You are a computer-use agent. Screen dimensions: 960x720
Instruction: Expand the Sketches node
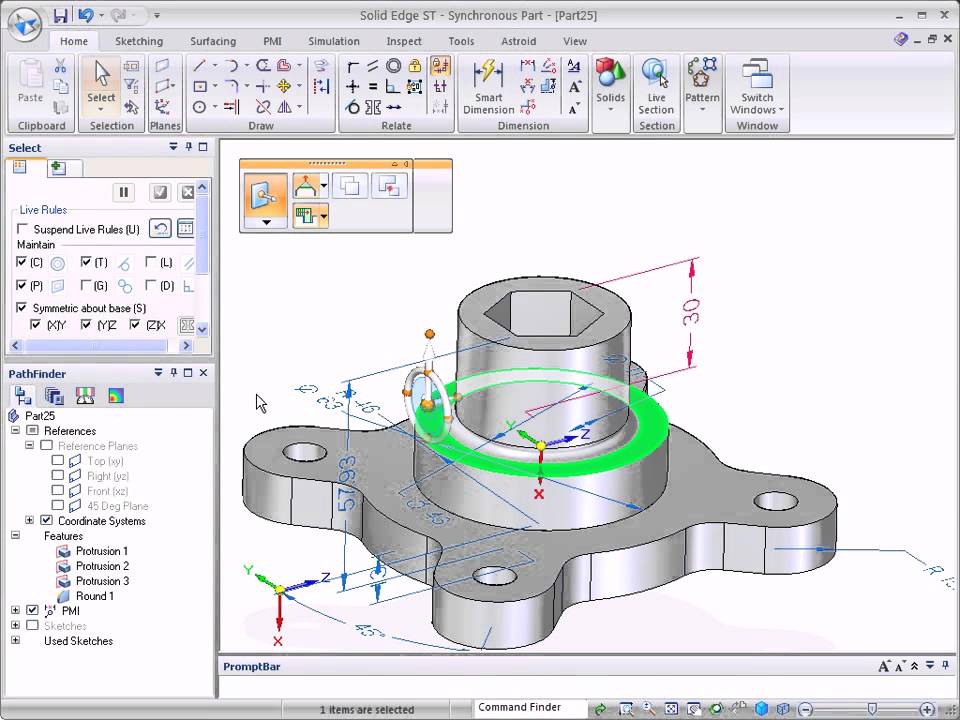pyautogui.click(x=15, y=626)
